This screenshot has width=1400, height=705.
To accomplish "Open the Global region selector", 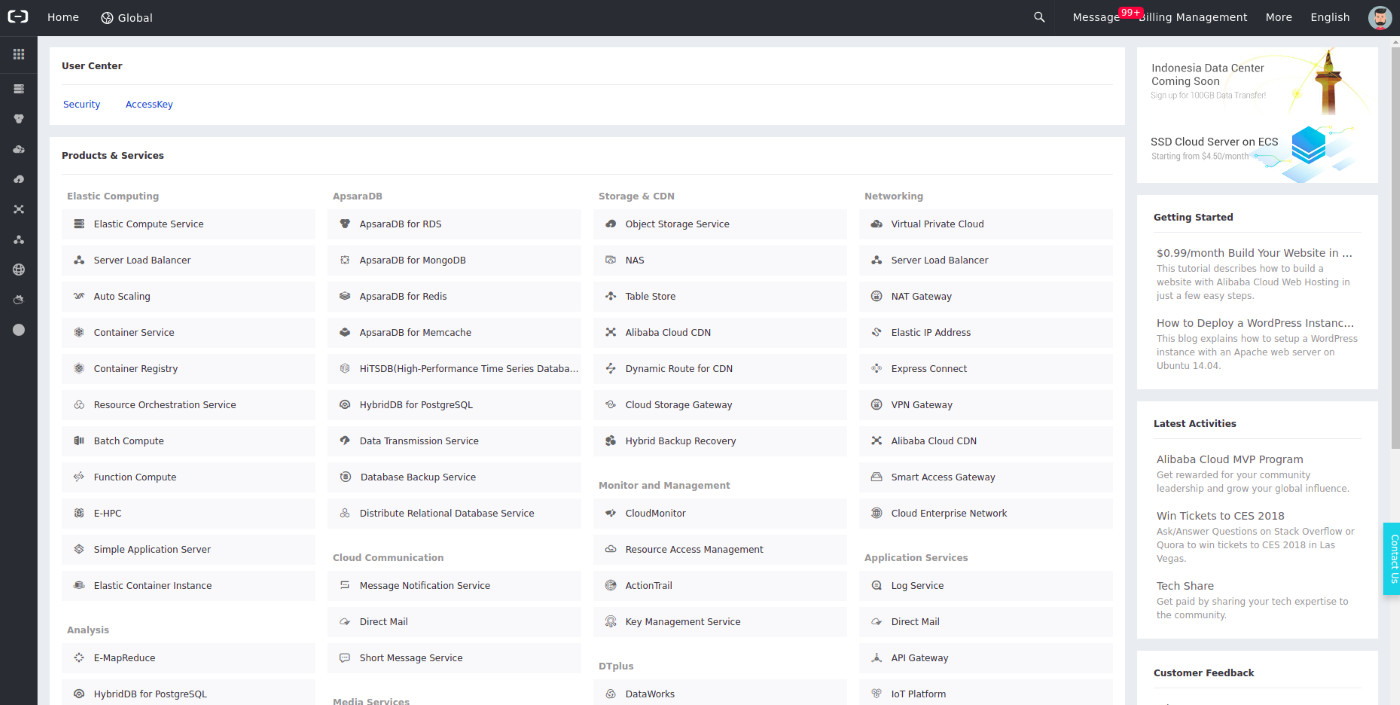I will tap(126, 17).
